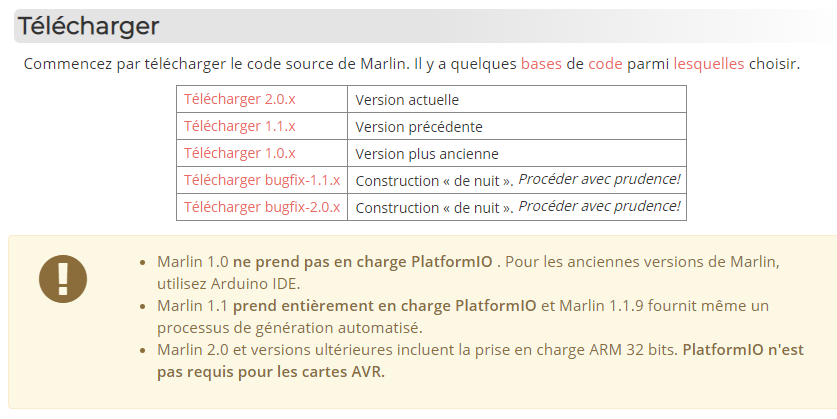Select the Télécharger bugfix-1.1.x link
The width and height of the screenshot is (837, 419).
(262, 180)
